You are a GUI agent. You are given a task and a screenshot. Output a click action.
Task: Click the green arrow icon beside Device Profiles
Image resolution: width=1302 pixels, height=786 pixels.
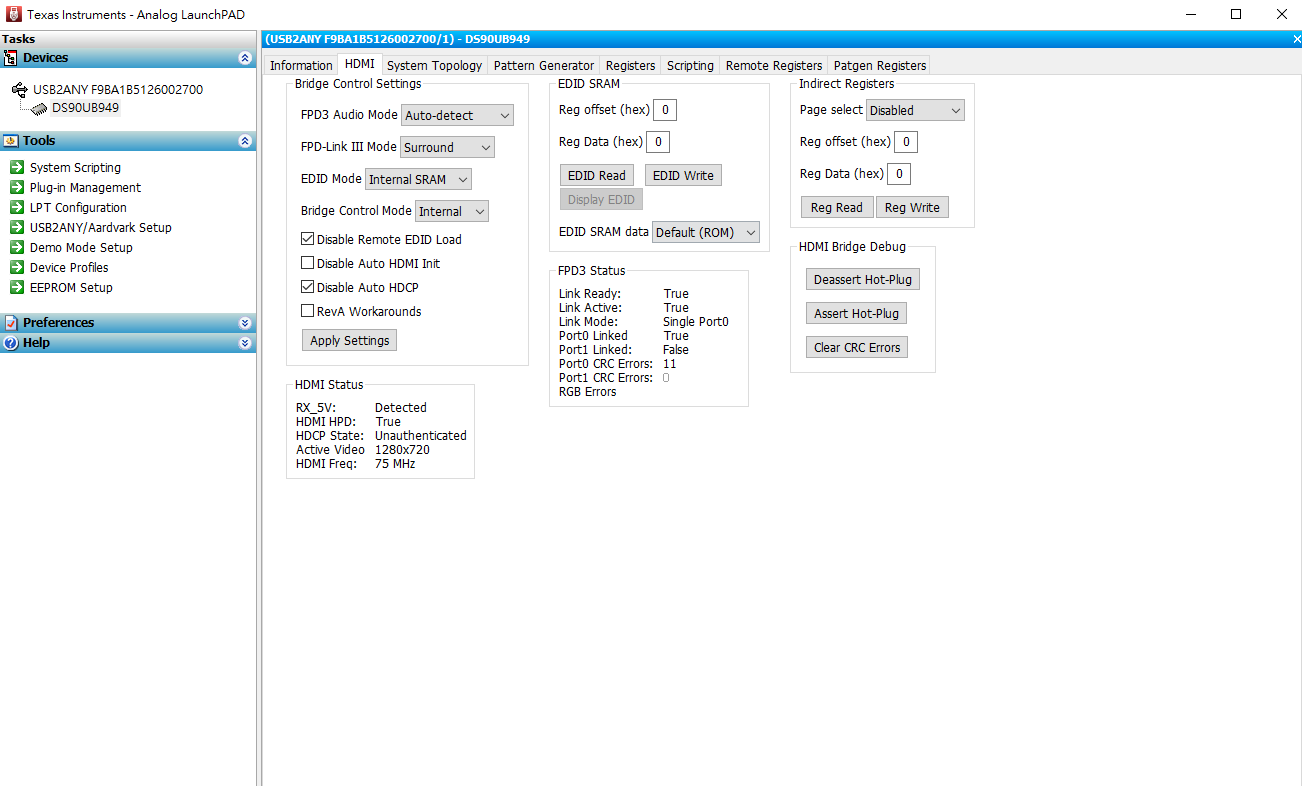point(17,267)
